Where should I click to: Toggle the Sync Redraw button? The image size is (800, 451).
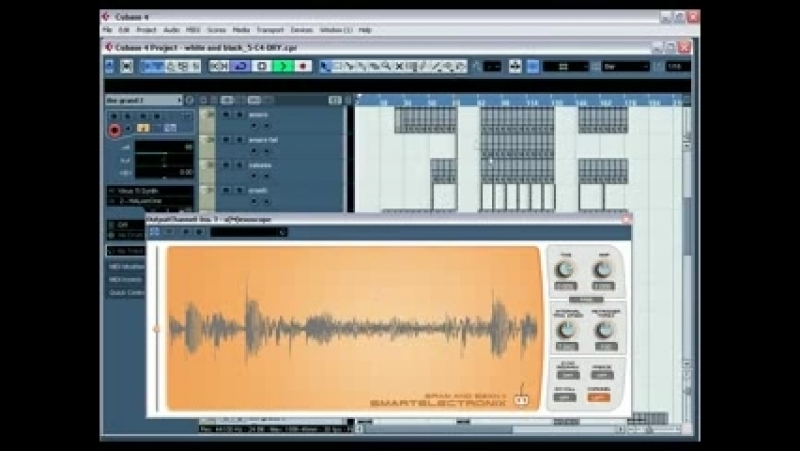click(567, 375)
